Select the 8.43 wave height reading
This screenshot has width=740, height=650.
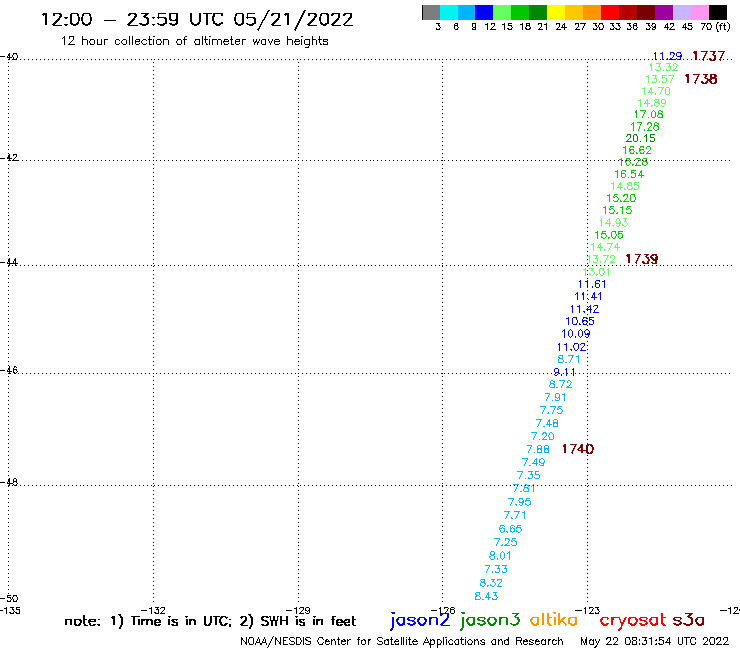pos(486,596)
